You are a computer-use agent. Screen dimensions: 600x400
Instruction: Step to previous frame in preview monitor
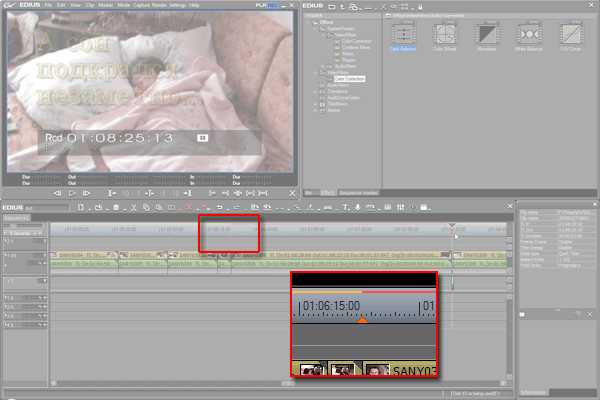point(57,194)
